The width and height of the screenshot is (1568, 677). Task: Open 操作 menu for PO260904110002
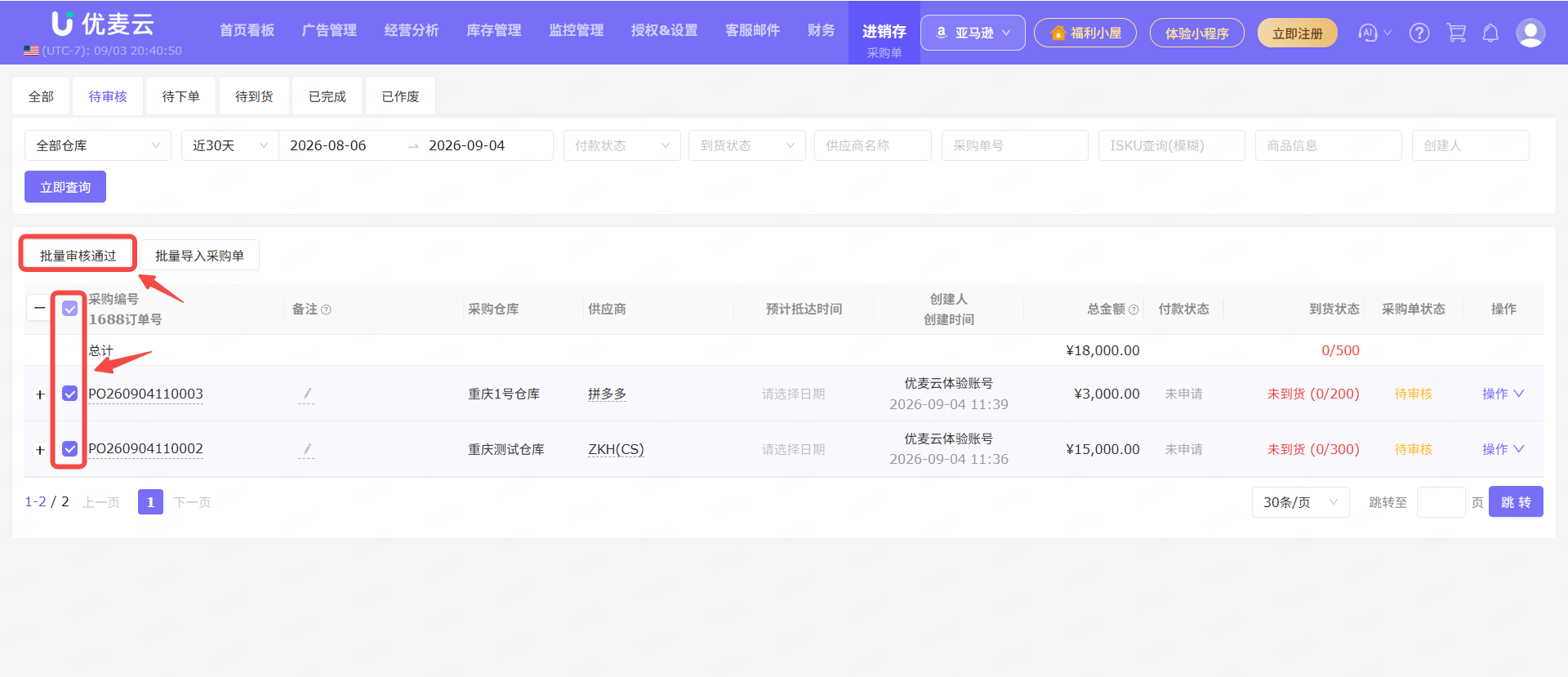coord(1503,449)
